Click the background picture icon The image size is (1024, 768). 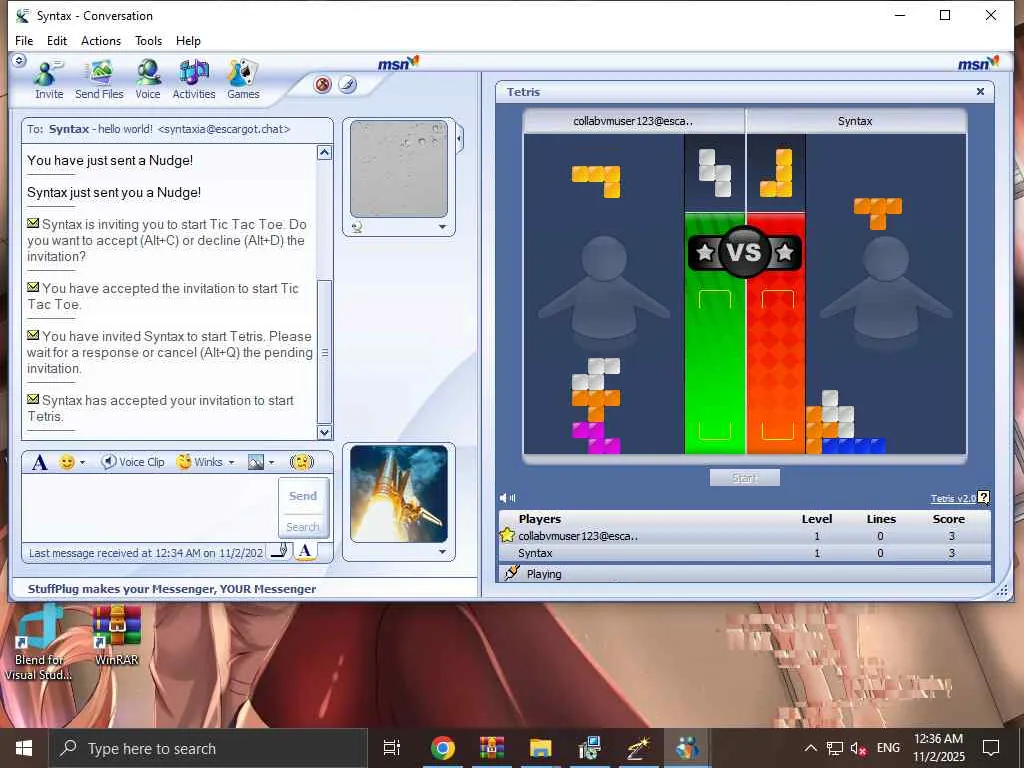tap(256, 462)
